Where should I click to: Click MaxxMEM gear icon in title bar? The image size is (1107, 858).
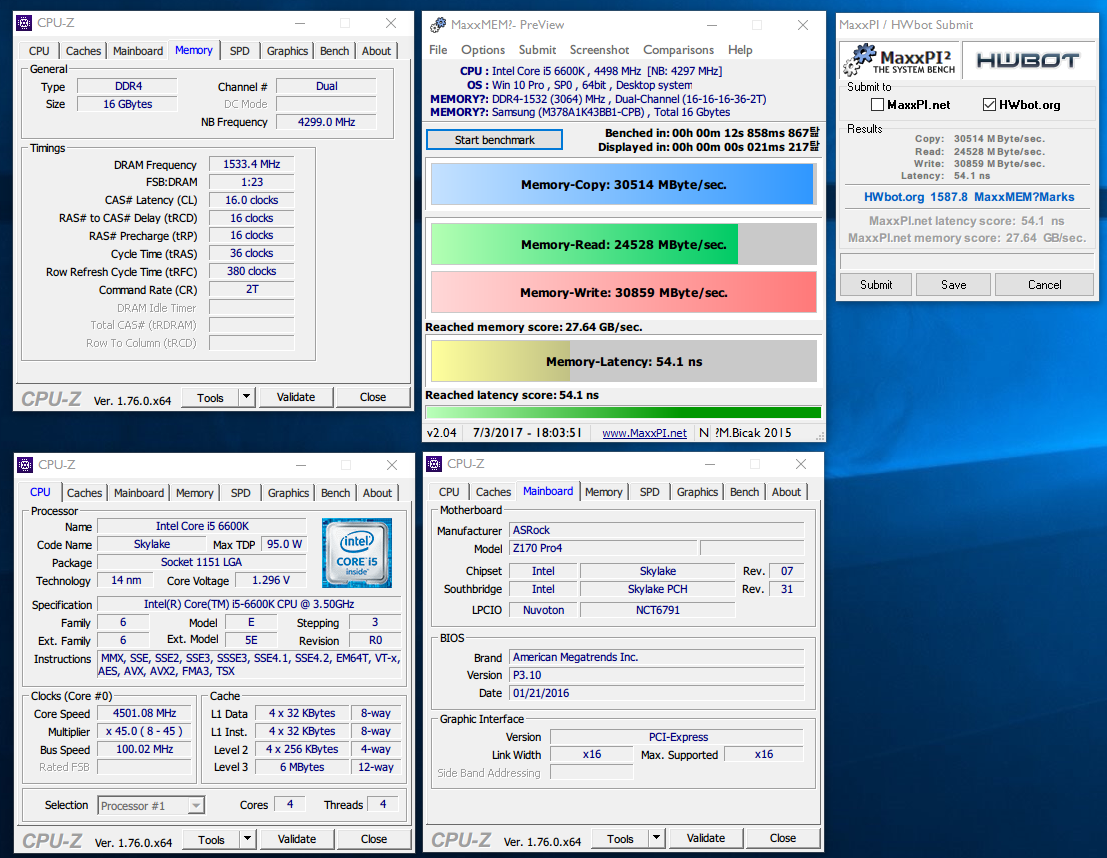(438, 25)
